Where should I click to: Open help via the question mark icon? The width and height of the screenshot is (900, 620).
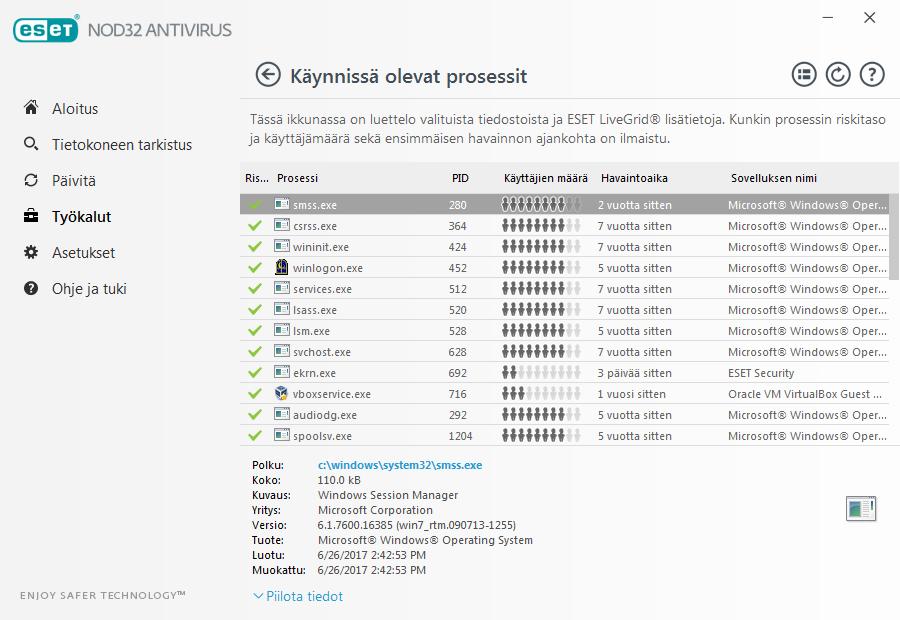(x=872, y=75)
